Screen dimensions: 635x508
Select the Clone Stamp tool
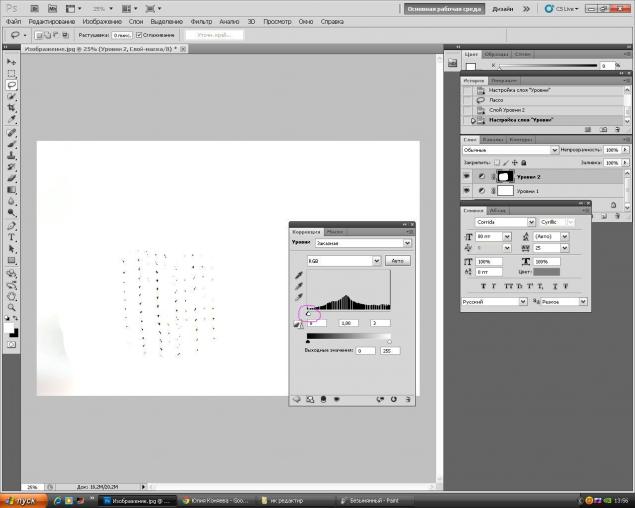11,156
